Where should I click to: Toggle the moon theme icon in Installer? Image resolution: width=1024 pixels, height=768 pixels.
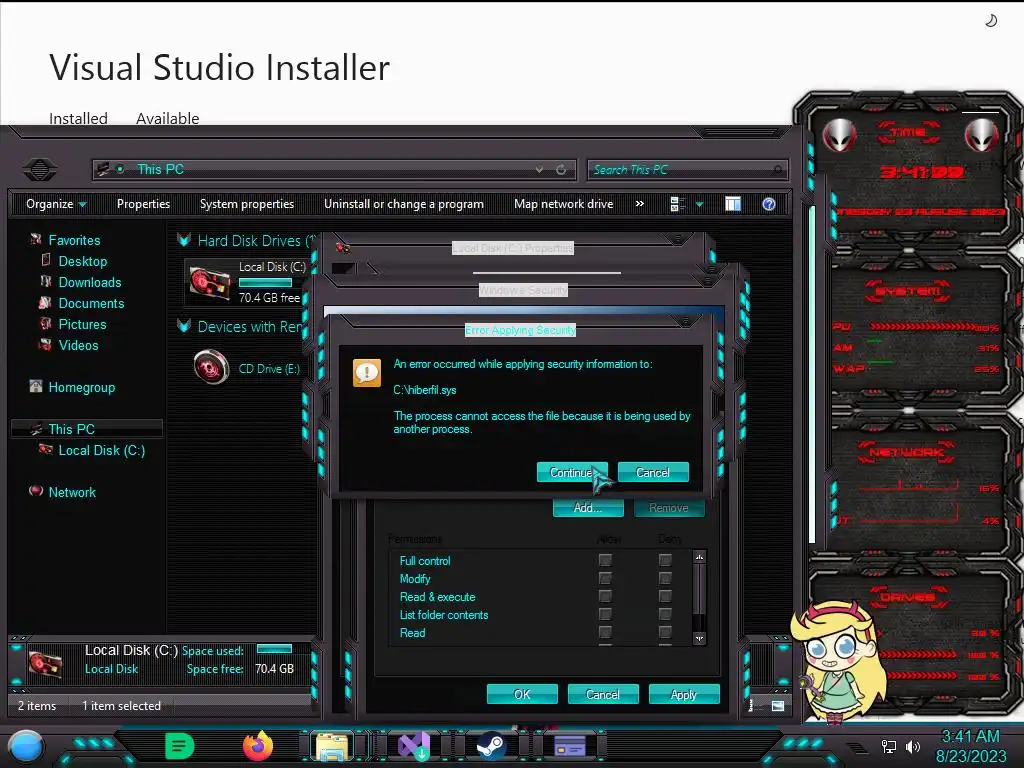pyautogui.click(x=991, y=21)
